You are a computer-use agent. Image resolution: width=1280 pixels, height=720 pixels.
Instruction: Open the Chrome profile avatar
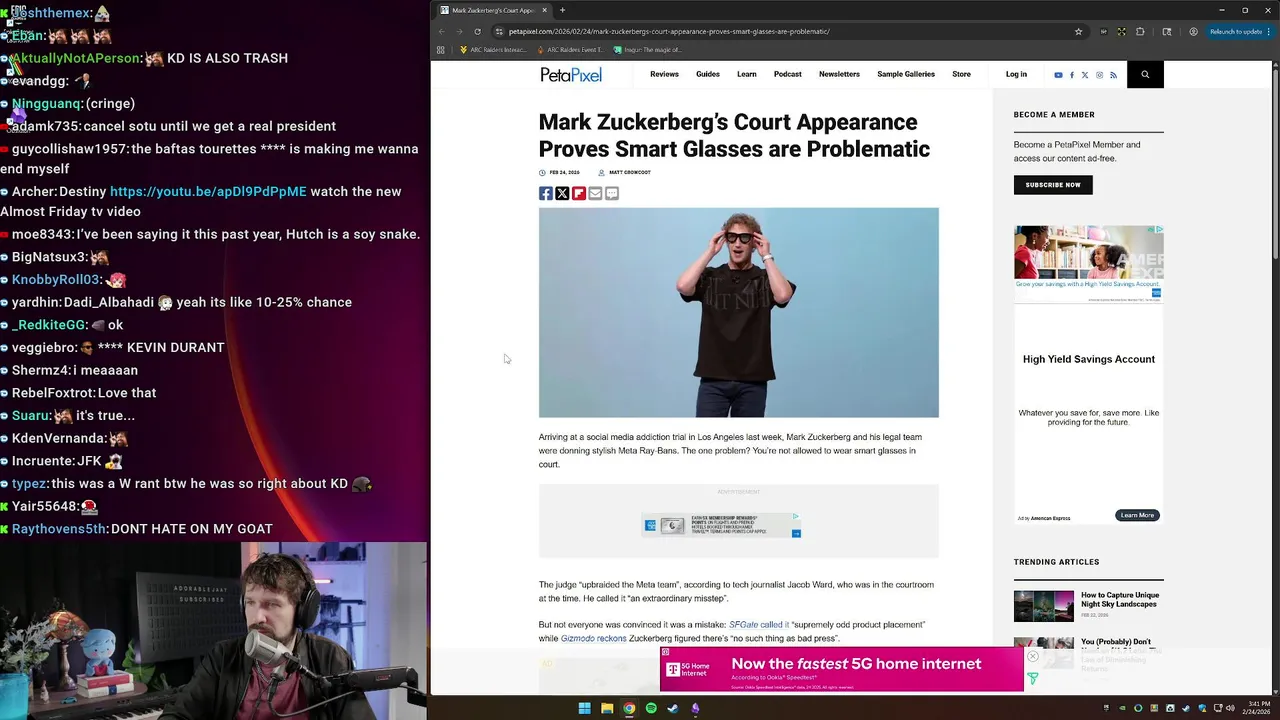1193,31
